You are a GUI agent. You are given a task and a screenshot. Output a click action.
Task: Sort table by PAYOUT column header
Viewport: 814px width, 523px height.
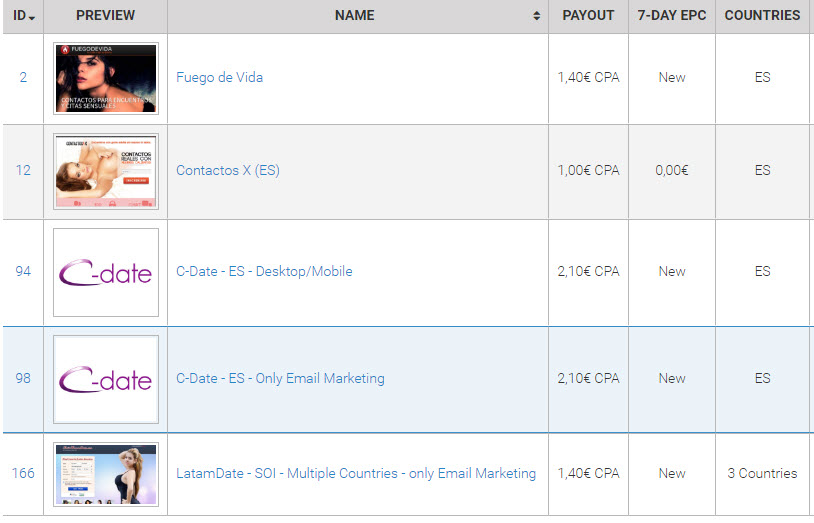(x=588, y=16)
